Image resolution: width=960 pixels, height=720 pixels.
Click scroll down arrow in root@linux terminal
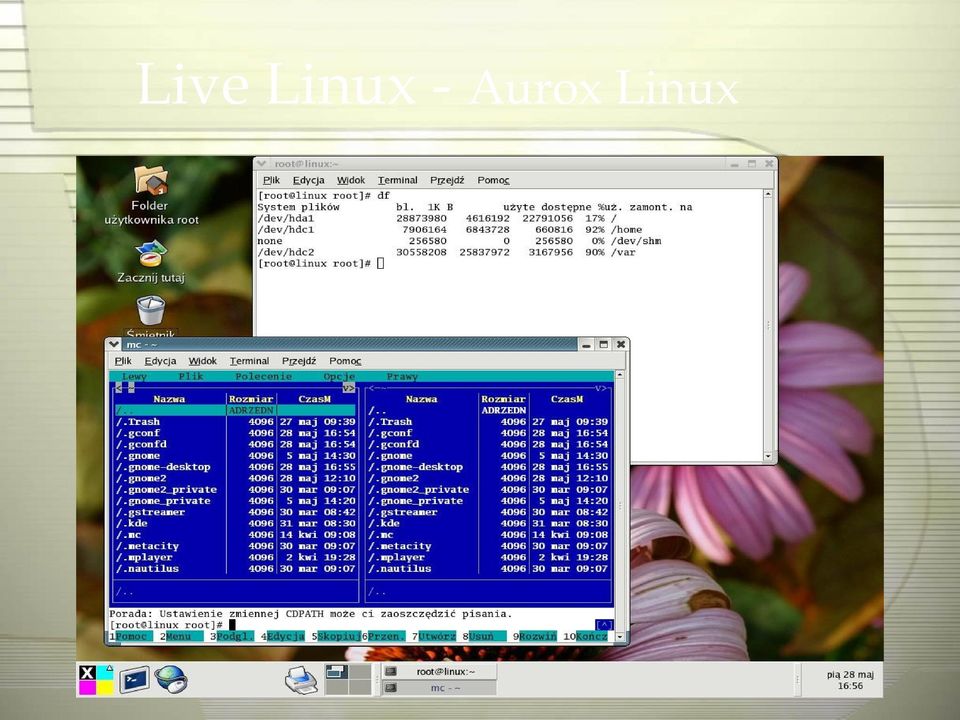(768, 457)
